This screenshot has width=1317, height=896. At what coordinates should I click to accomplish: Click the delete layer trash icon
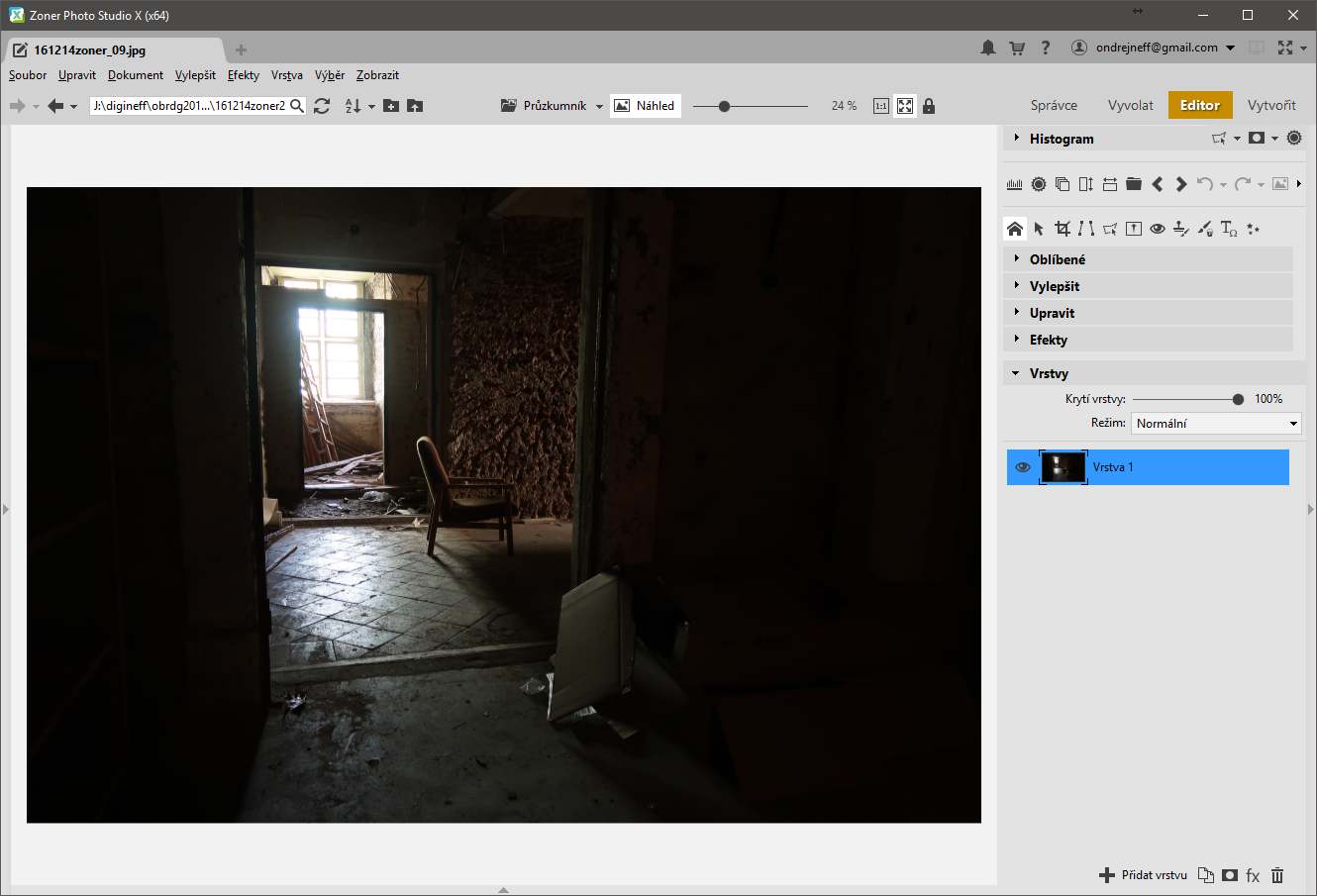[x=1277, y=875]
